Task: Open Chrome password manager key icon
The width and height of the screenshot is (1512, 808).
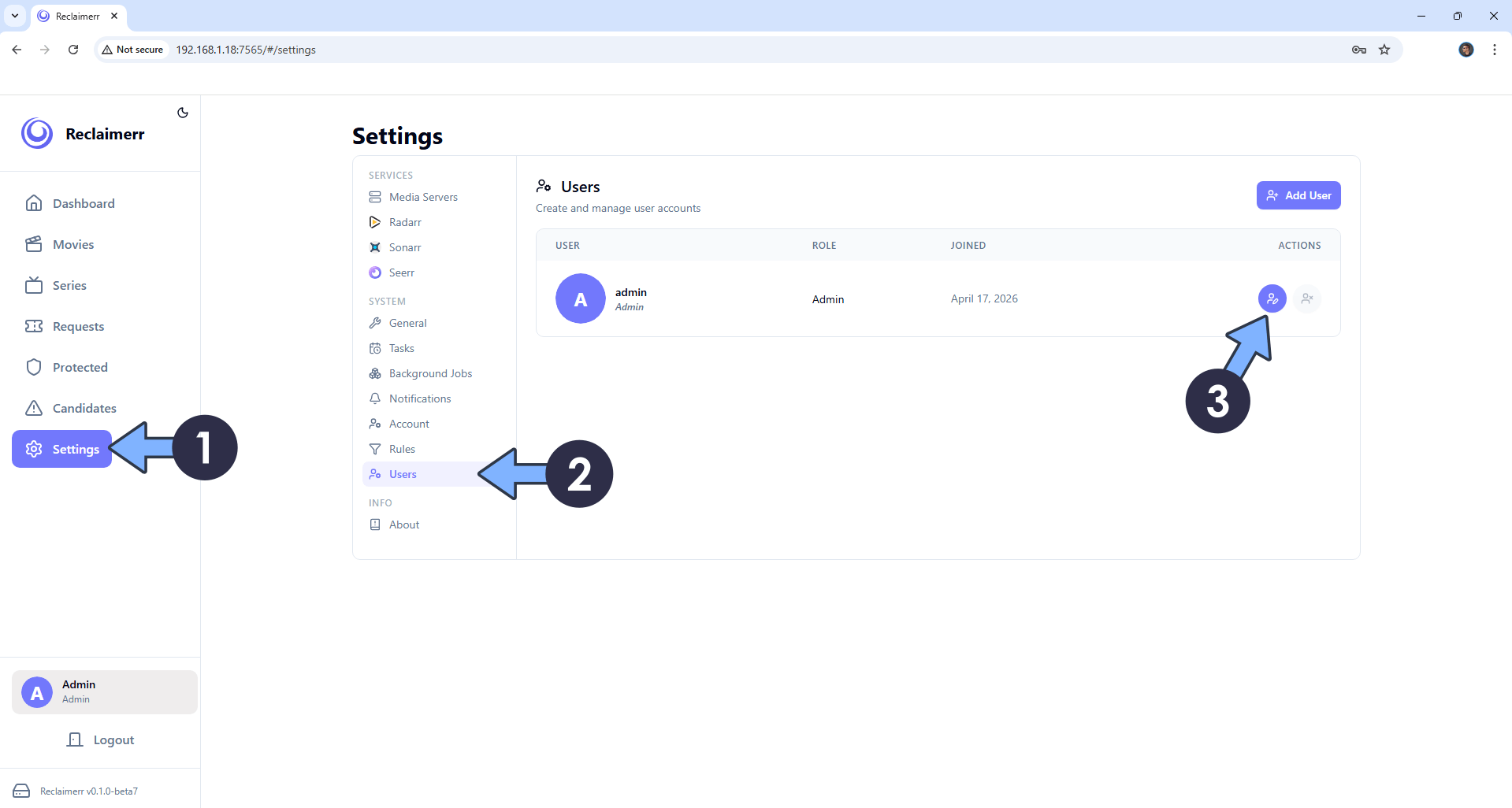Action: click(1358, 50)
